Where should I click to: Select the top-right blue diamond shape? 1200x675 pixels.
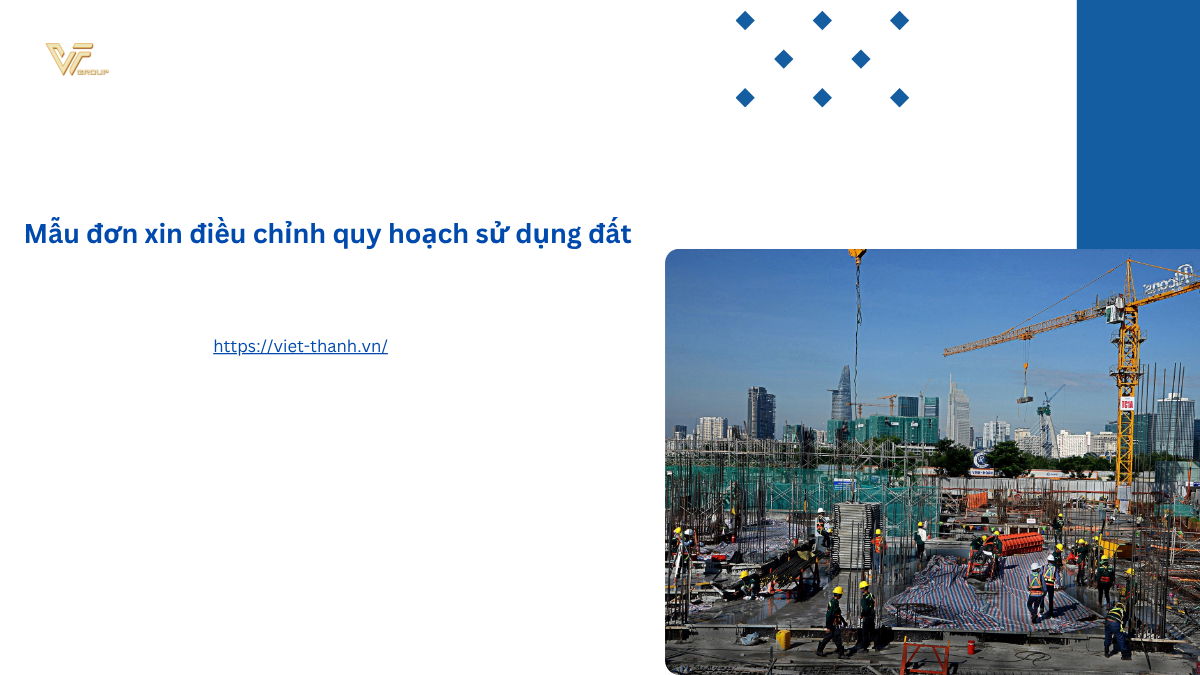pyautogui.click(x=899, y=20)
